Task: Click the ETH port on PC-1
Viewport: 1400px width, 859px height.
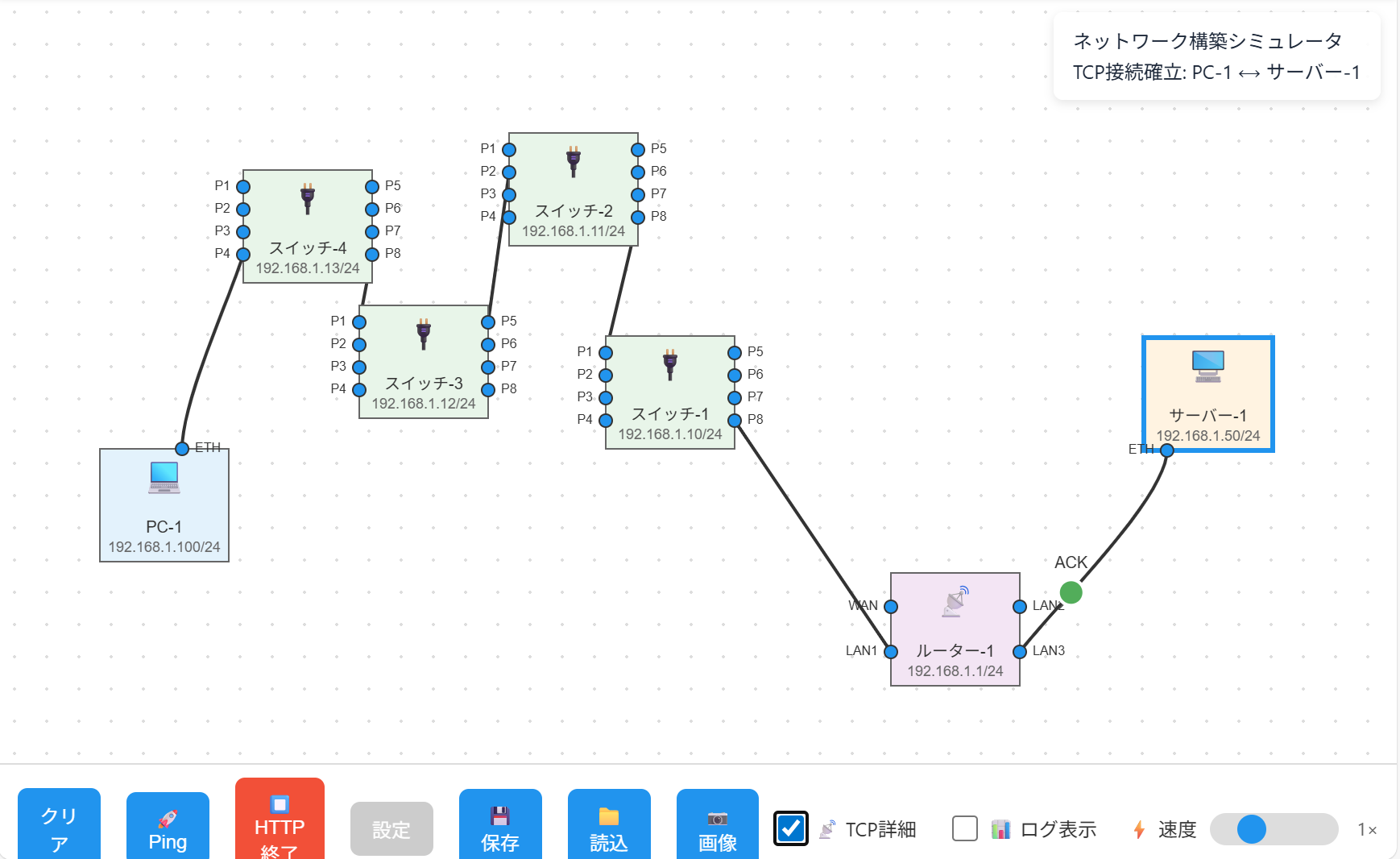Action: (182, 449)
